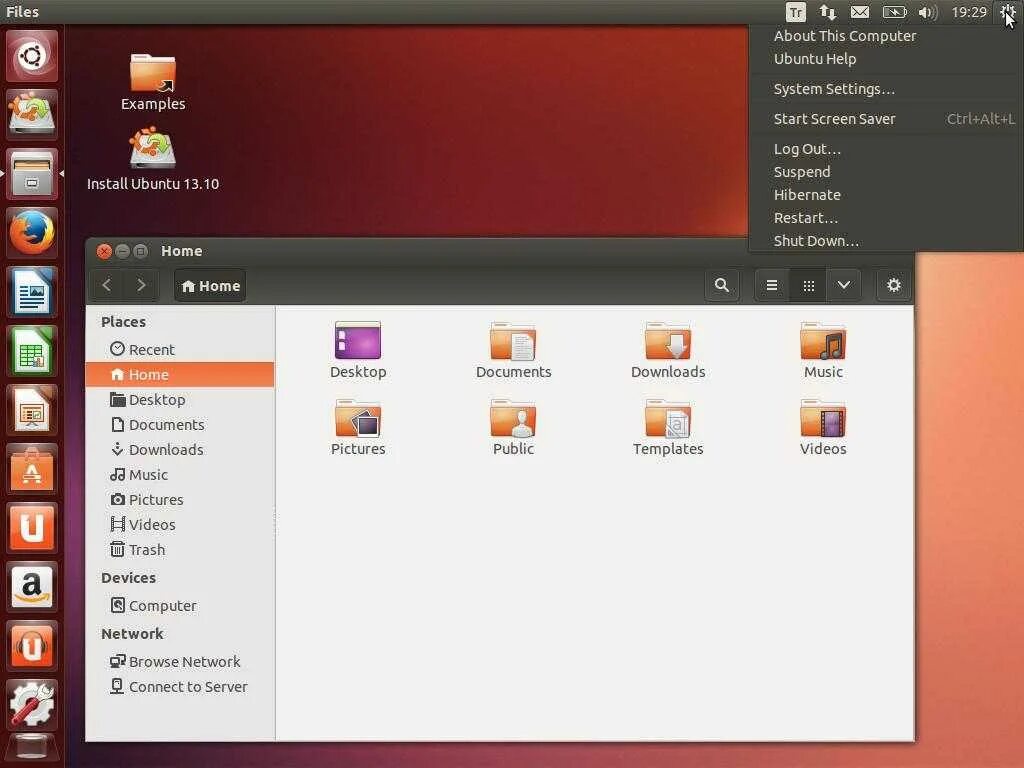Click the session gear indicator in top panel
The image size is (1024, 768).
pos(1006,12)
